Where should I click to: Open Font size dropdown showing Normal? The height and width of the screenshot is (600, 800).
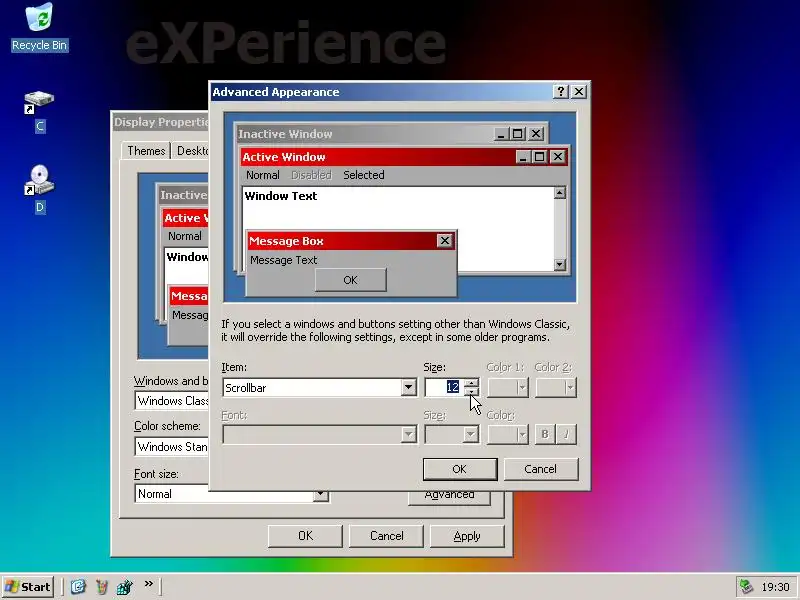(x=321, y=495)
